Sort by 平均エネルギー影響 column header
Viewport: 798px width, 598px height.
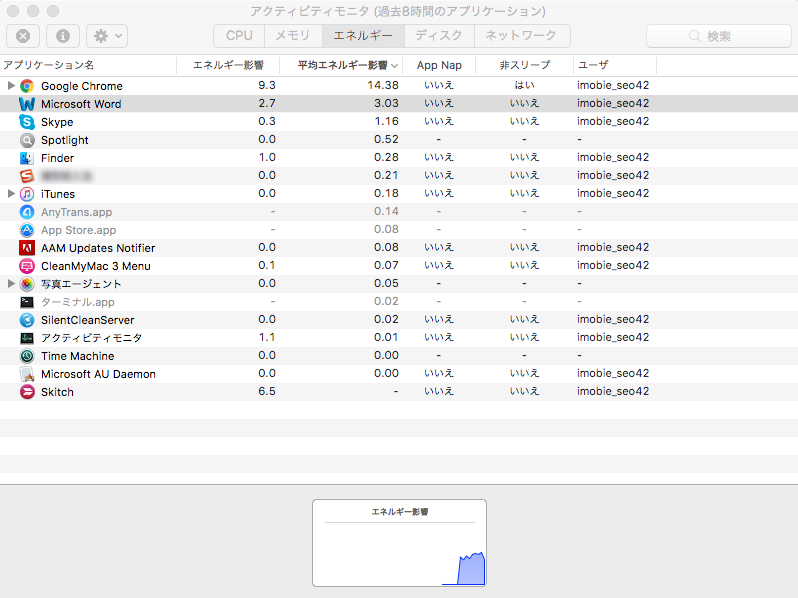point(341,65)
